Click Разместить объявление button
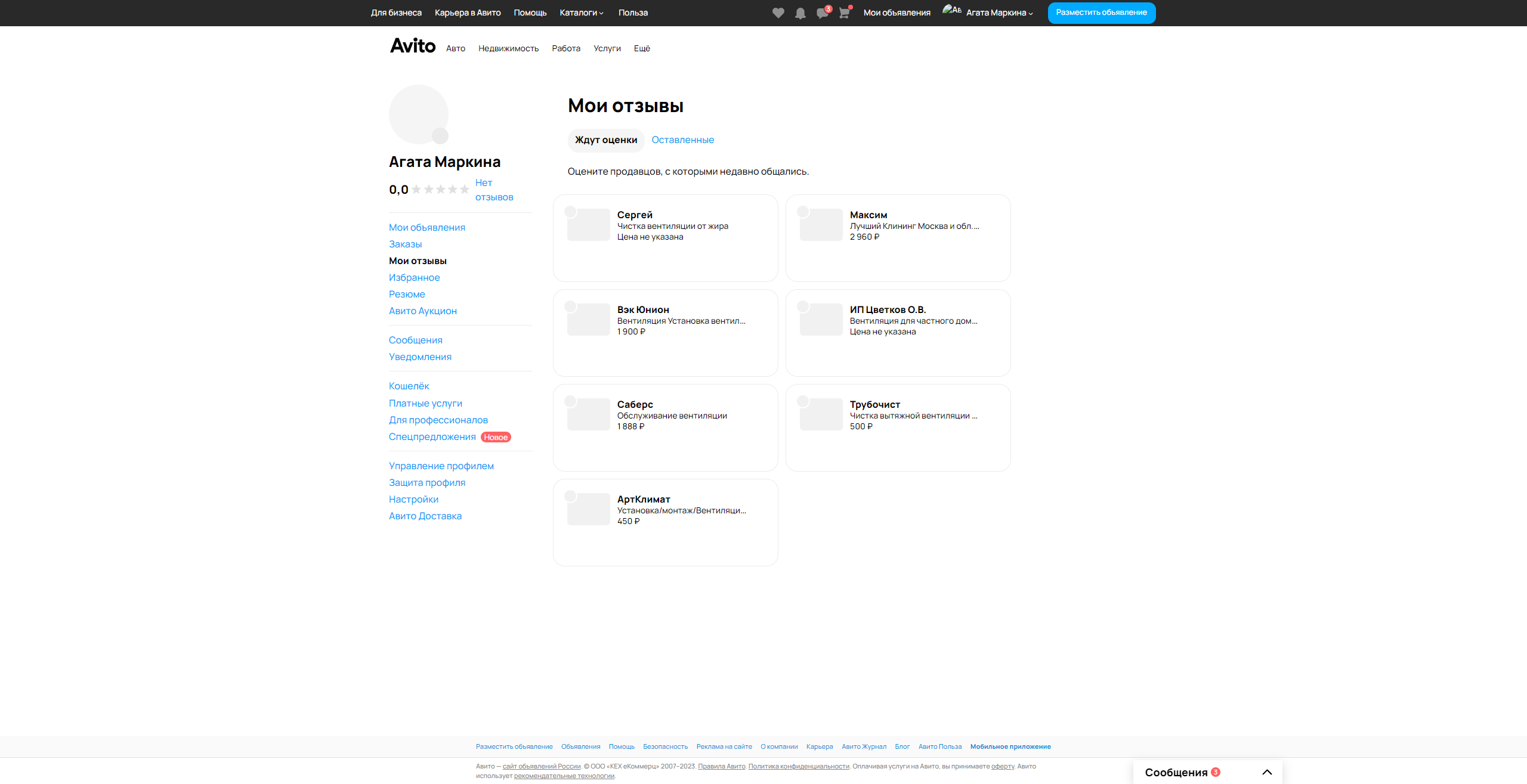This screenshot has width=1527, height=784. coord(1101,13)
